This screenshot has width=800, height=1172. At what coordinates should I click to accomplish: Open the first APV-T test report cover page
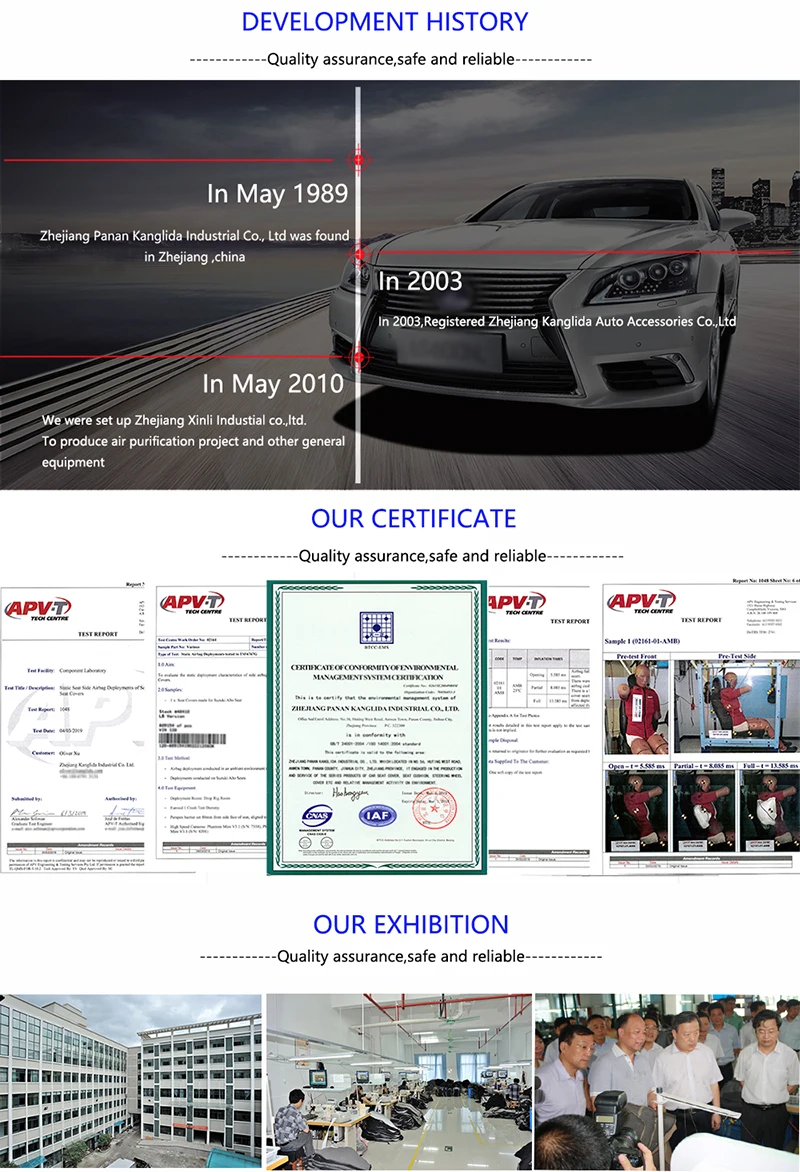[x=73, y=729]
